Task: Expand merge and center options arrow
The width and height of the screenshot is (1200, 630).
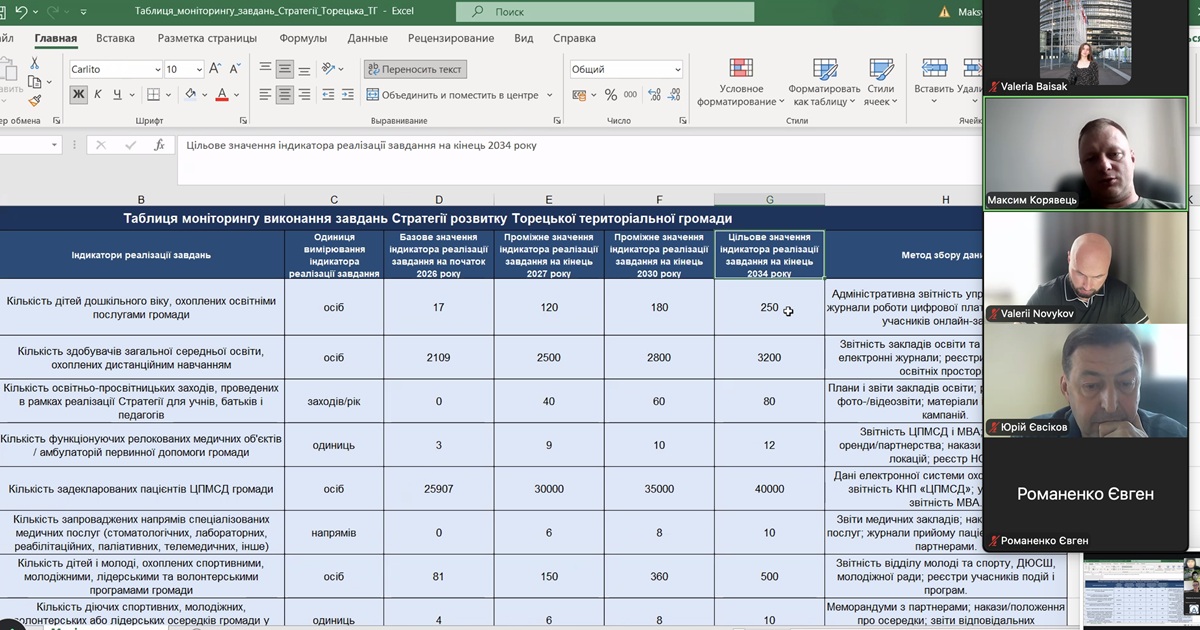Action: coord(550,95)
